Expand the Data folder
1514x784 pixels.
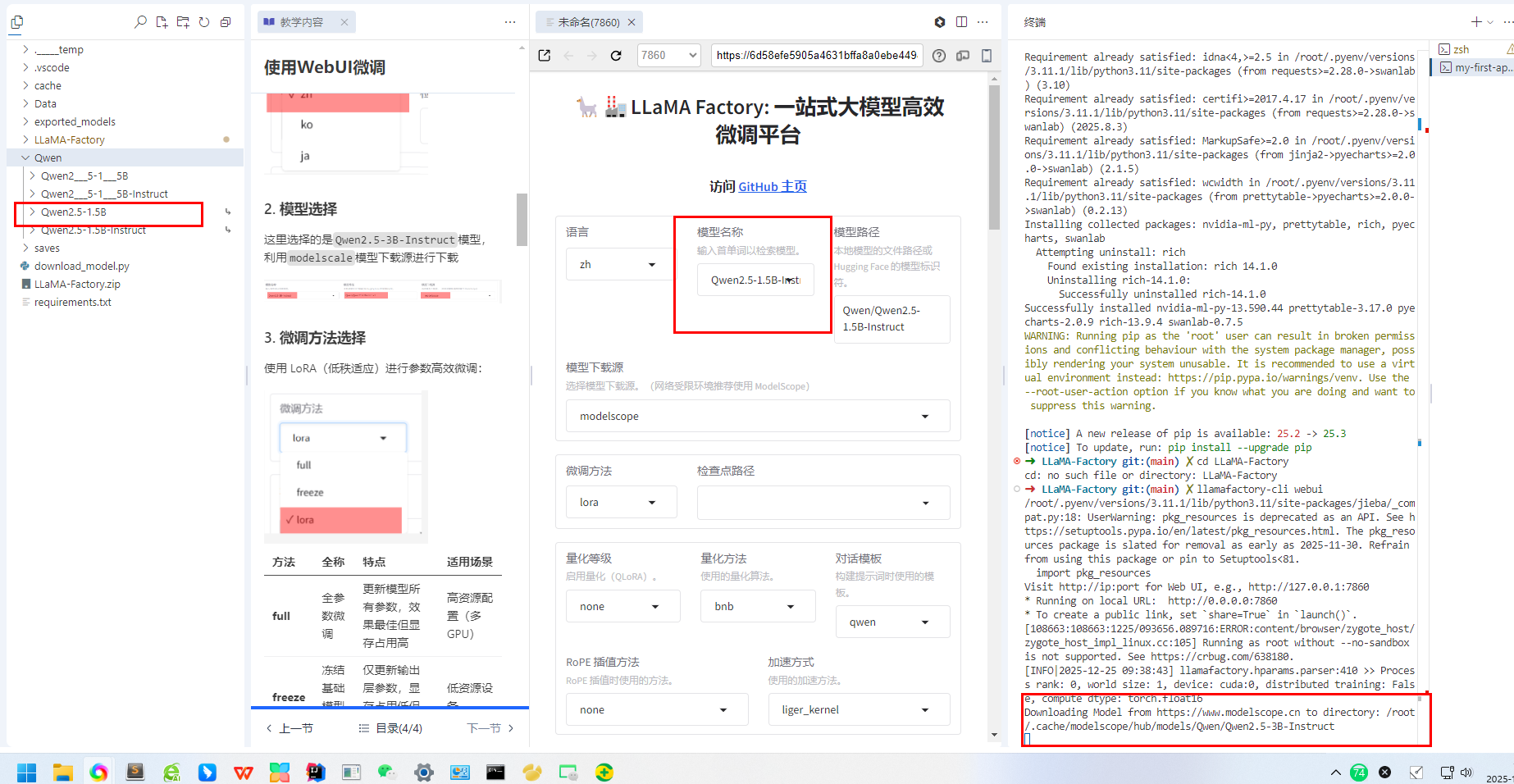point(125,103)
